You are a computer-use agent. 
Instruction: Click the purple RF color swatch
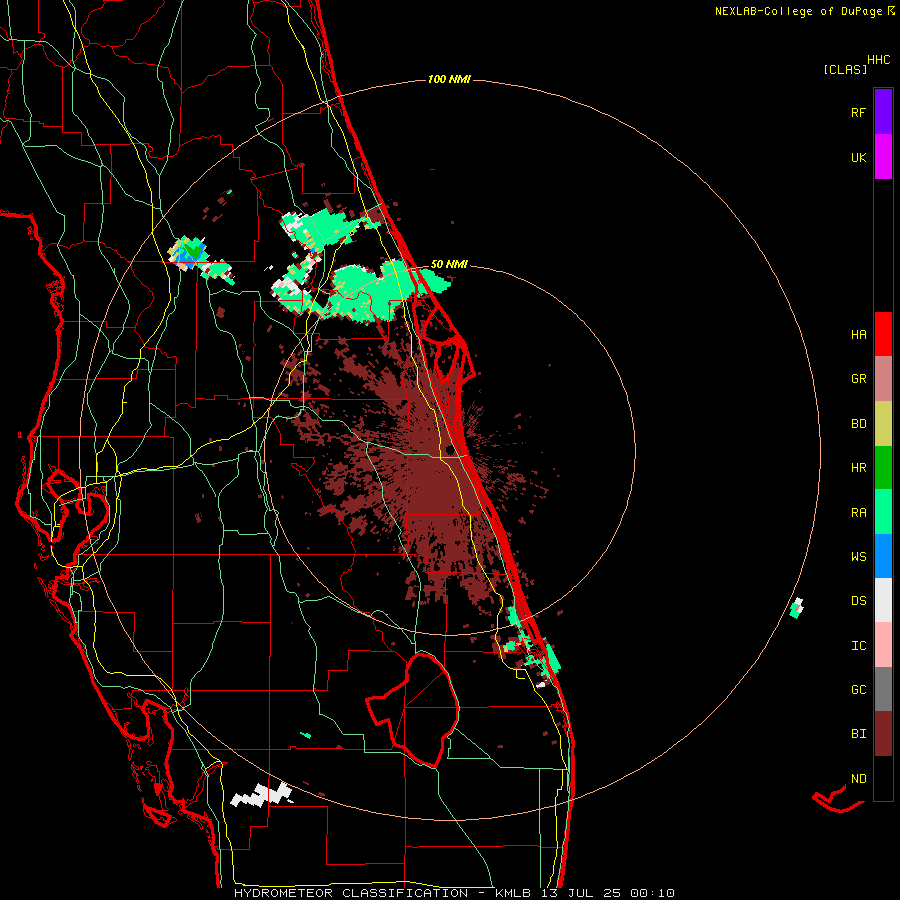pos(883,112)
